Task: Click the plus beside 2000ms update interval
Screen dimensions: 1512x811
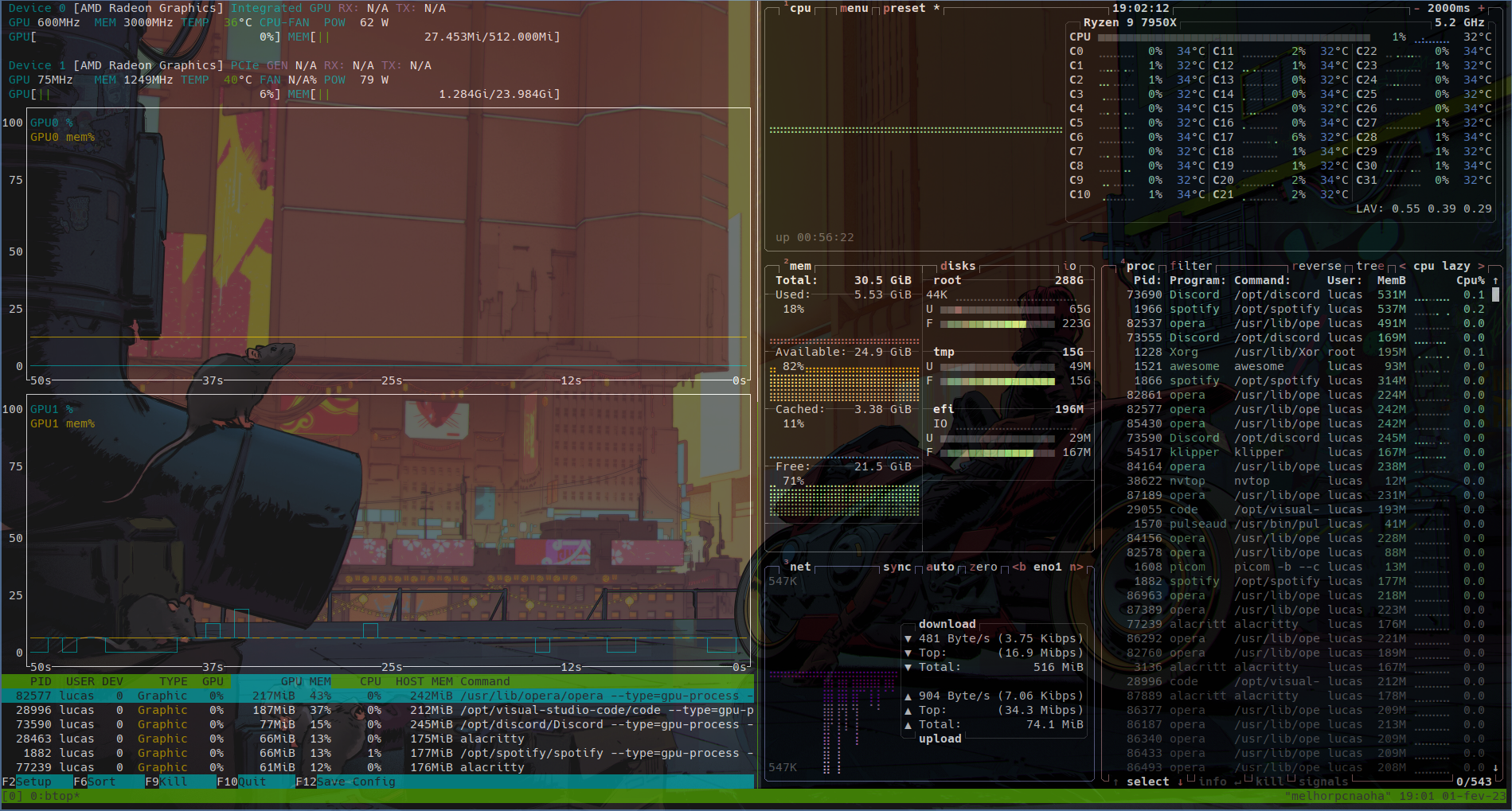Action: [1482, 8]
